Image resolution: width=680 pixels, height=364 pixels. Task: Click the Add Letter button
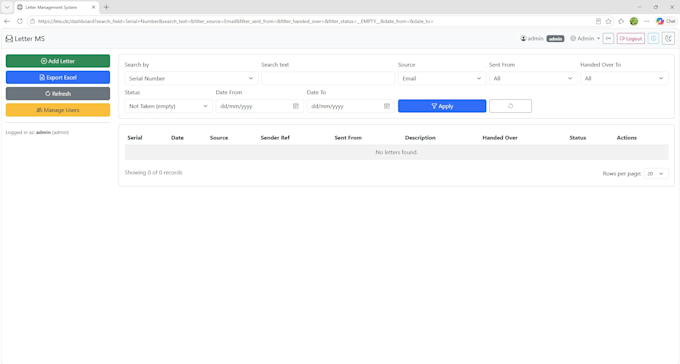(58, 61)
